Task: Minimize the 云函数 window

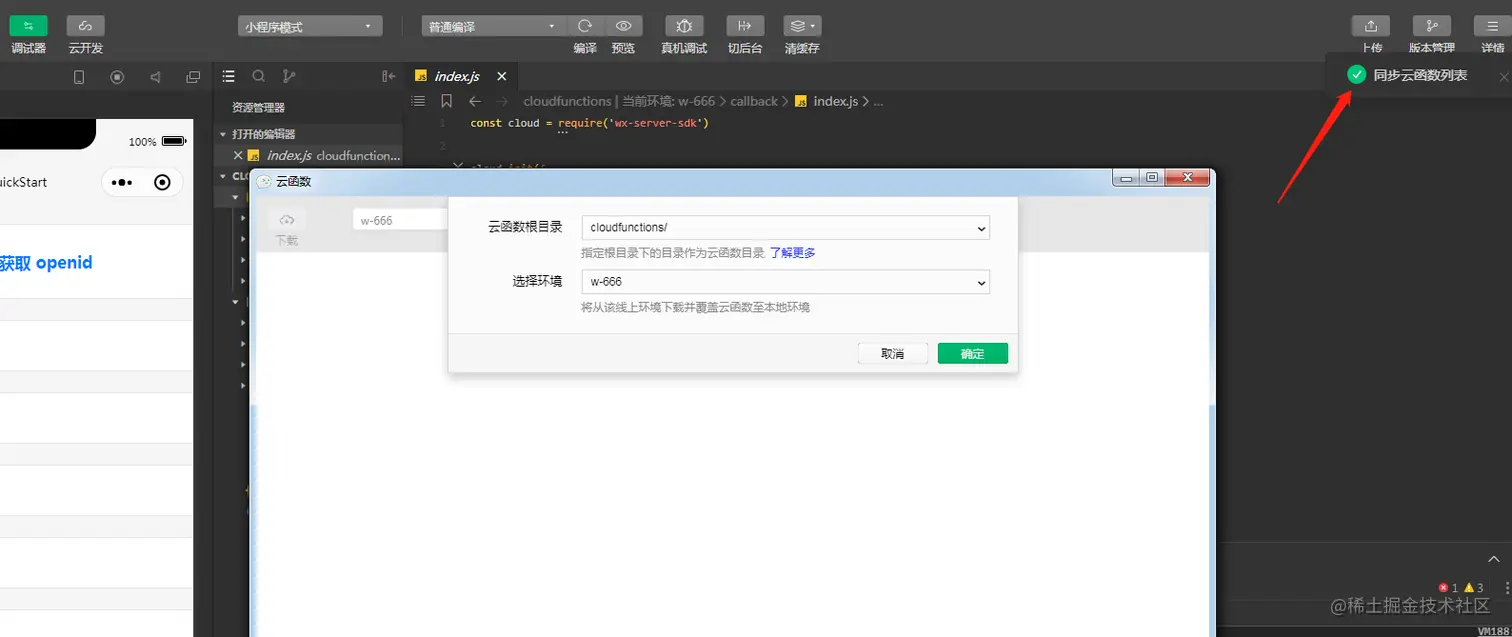Action: [x=1128, y=178]
